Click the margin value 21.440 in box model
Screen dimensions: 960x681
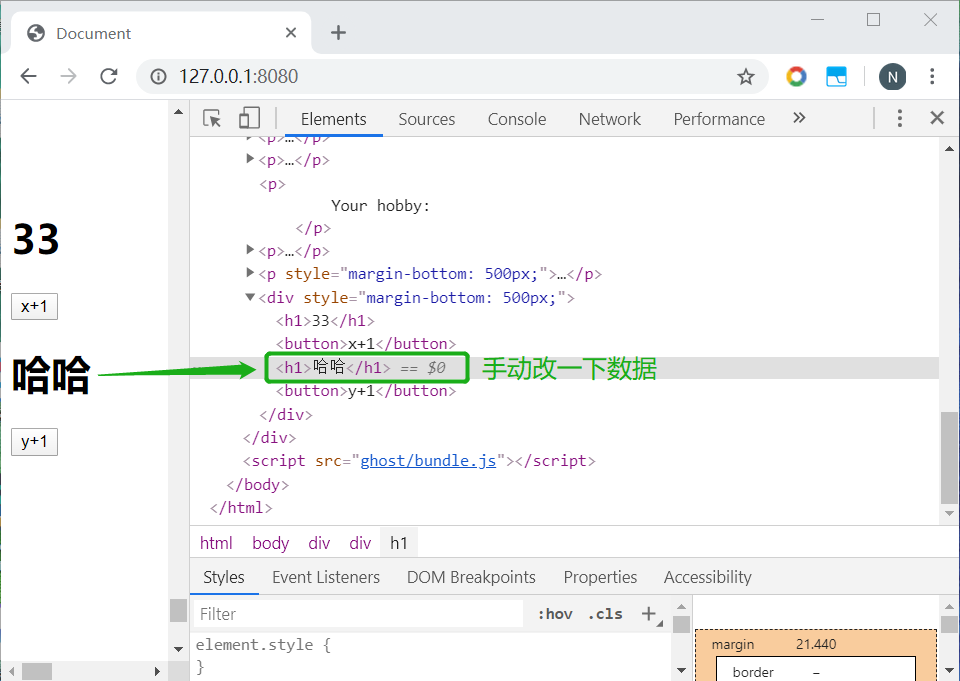click(x=816, y=644)
